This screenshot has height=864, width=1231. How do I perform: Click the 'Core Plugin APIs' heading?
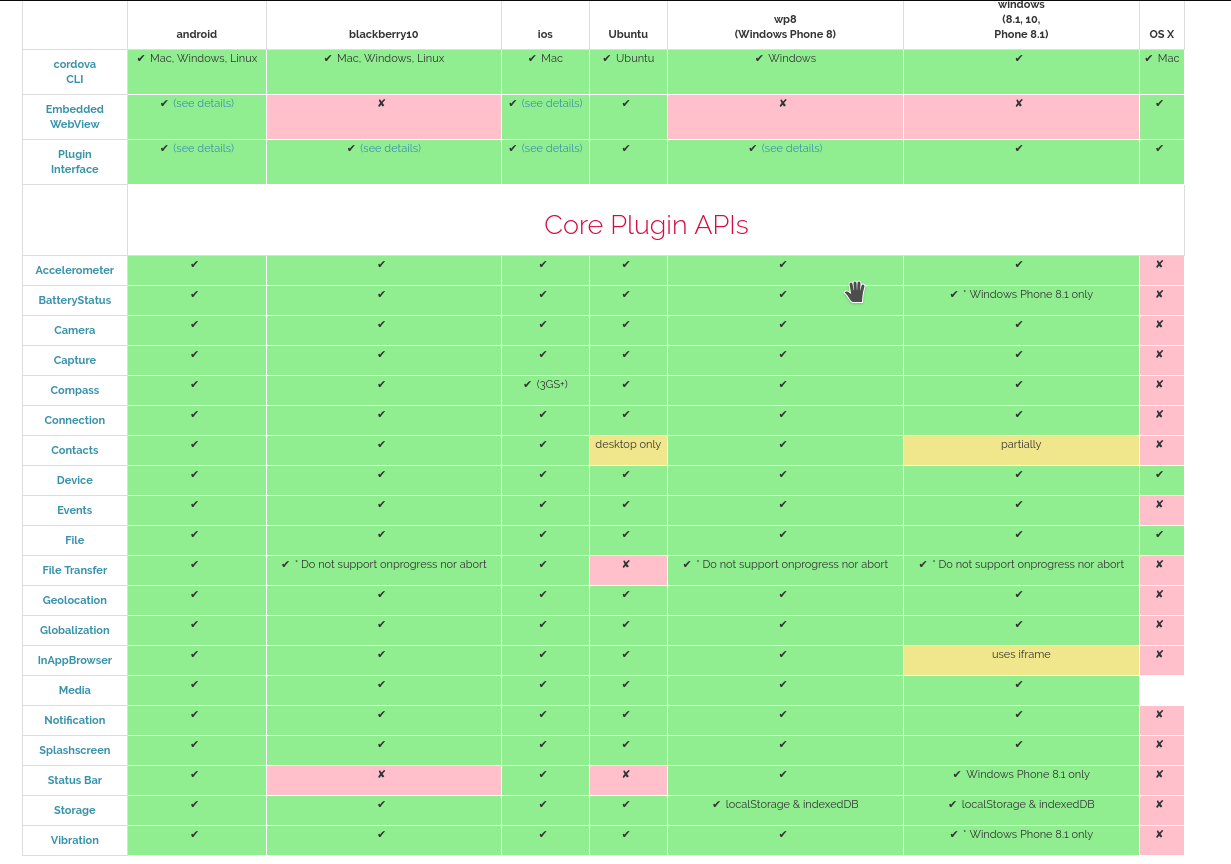point(646,225)
